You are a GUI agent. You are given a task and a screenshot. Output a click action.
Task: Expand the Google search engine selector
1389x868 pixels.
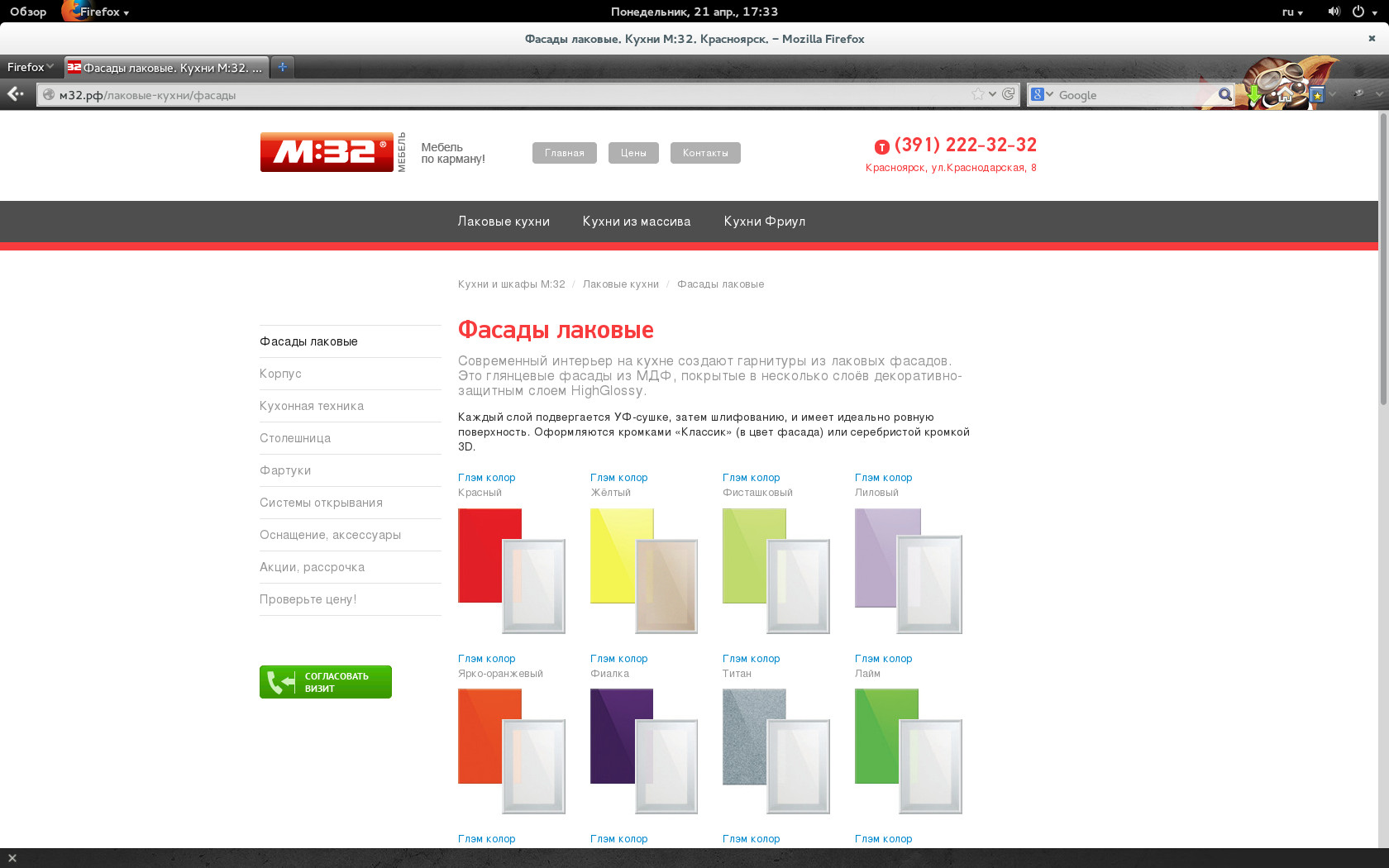click(x=1042, y=94)
